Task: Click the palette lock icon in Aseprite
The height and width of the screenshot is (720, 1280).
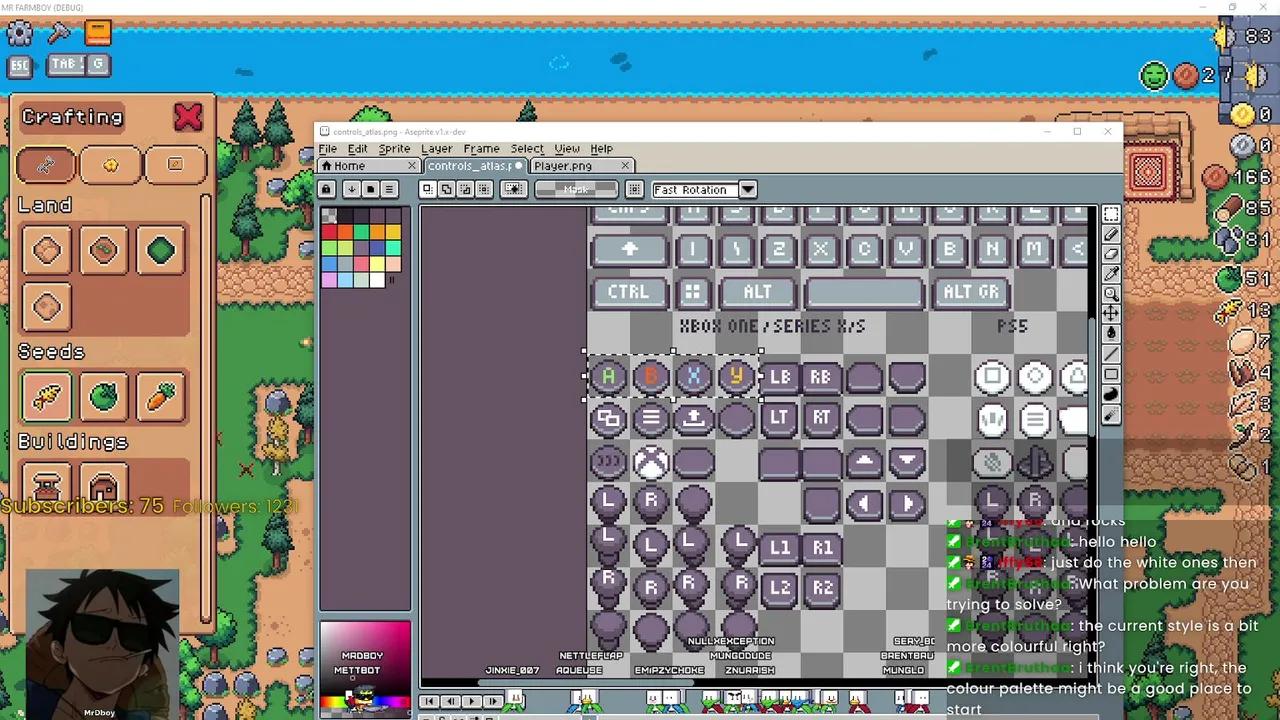Action: (x=326, y=189)
